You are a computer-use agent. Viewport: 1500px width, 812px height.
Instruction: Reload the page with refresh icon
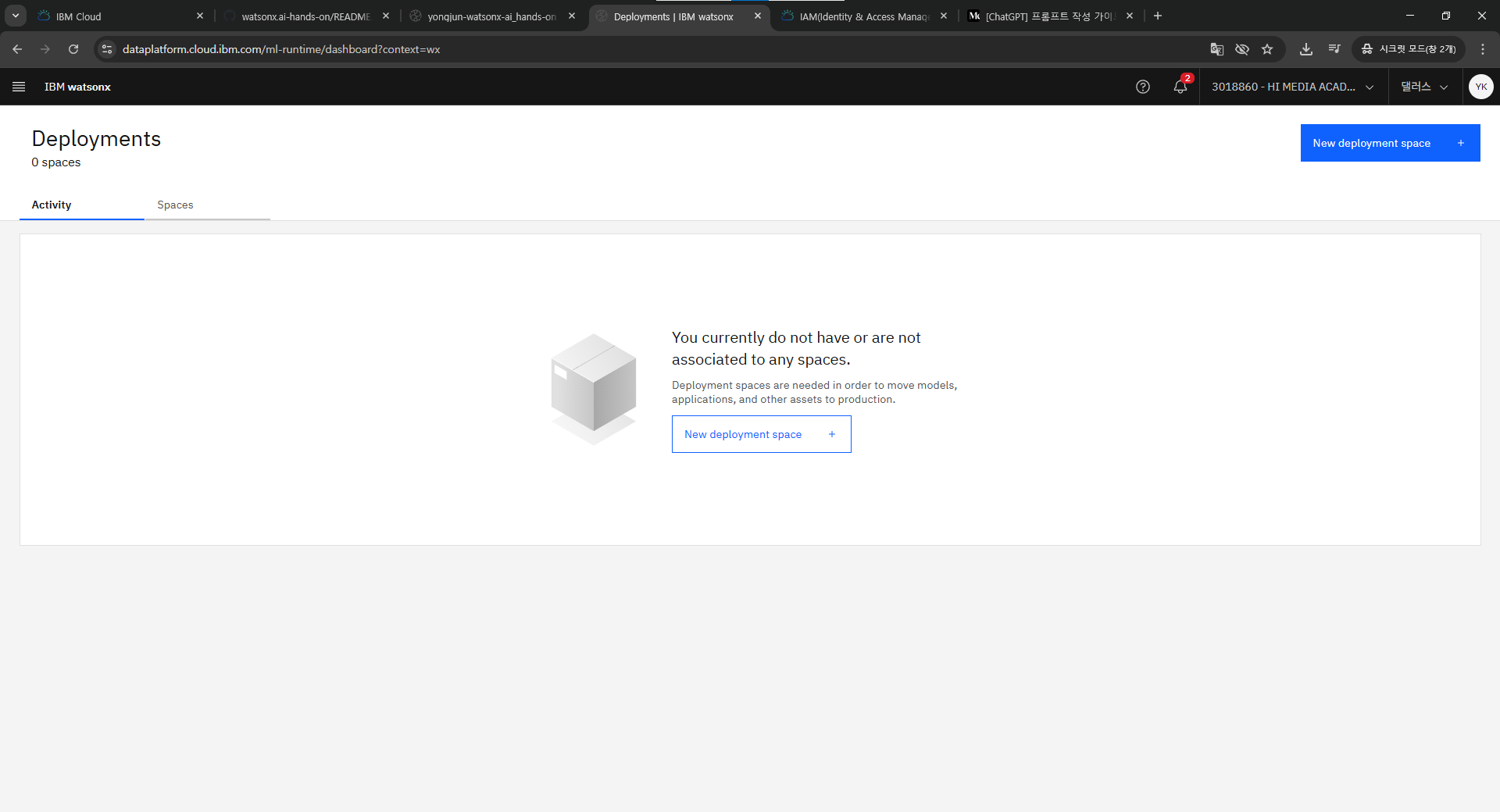point(73,49)
